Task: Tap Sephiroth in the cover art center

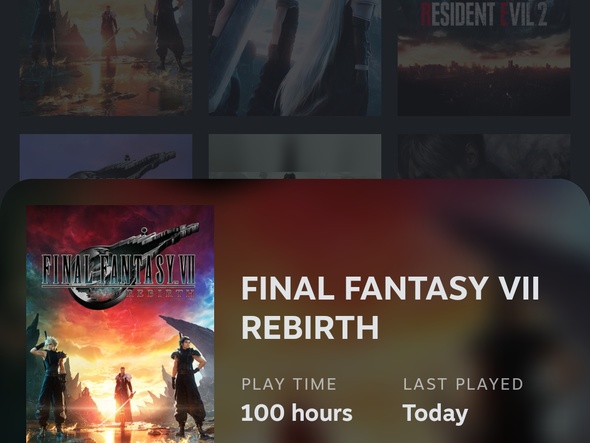Action: click(123, 395)
